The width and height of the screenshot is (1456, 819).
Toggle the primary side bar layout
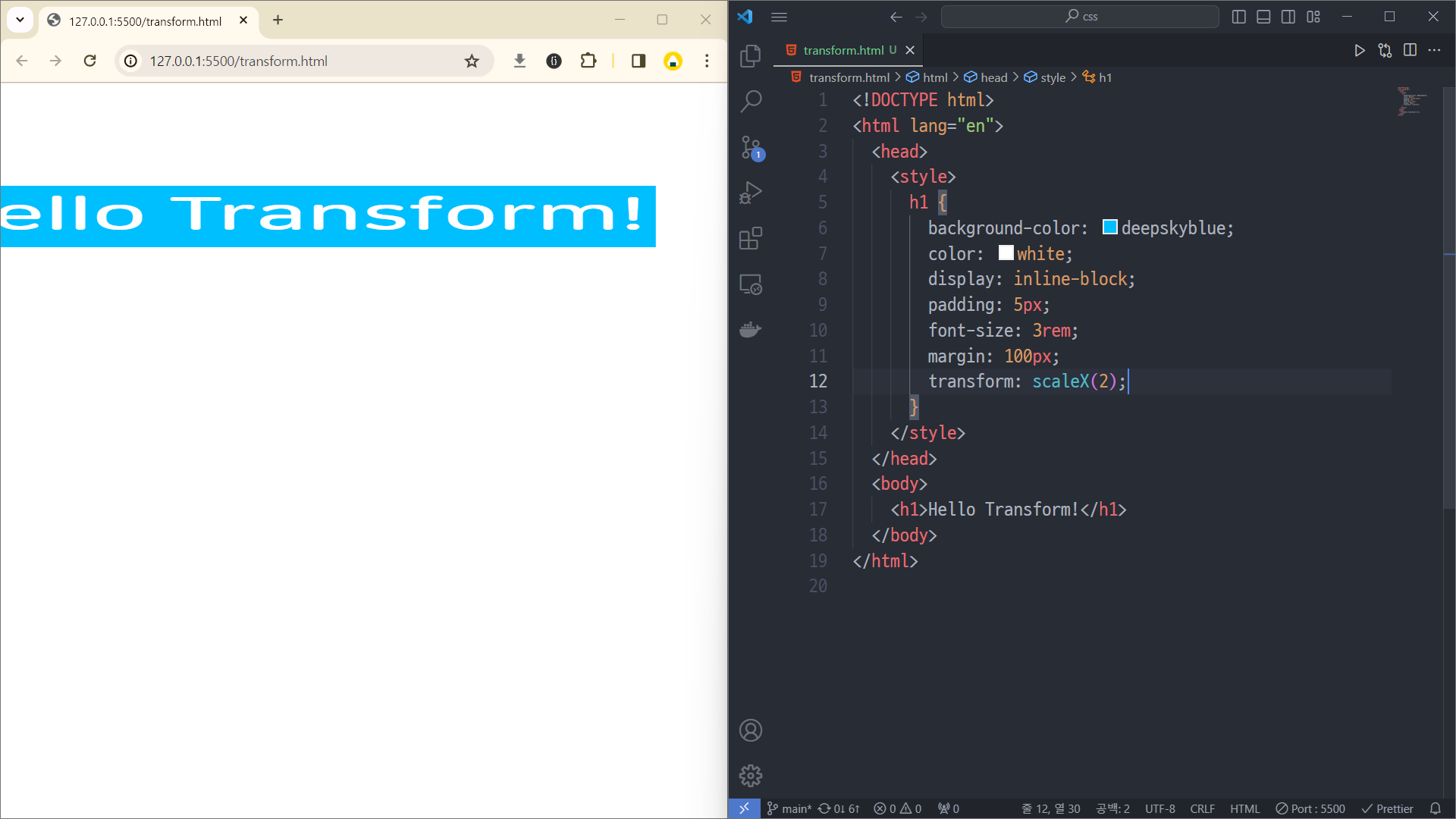pos(1239,17)
